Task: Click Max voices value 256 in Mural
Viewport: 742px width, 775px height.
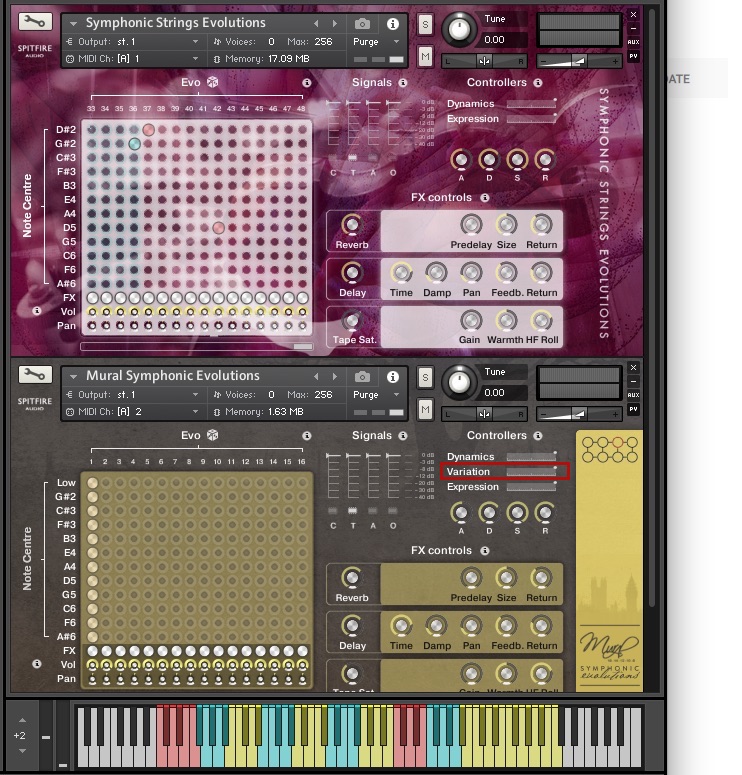Action: [323, 395]
